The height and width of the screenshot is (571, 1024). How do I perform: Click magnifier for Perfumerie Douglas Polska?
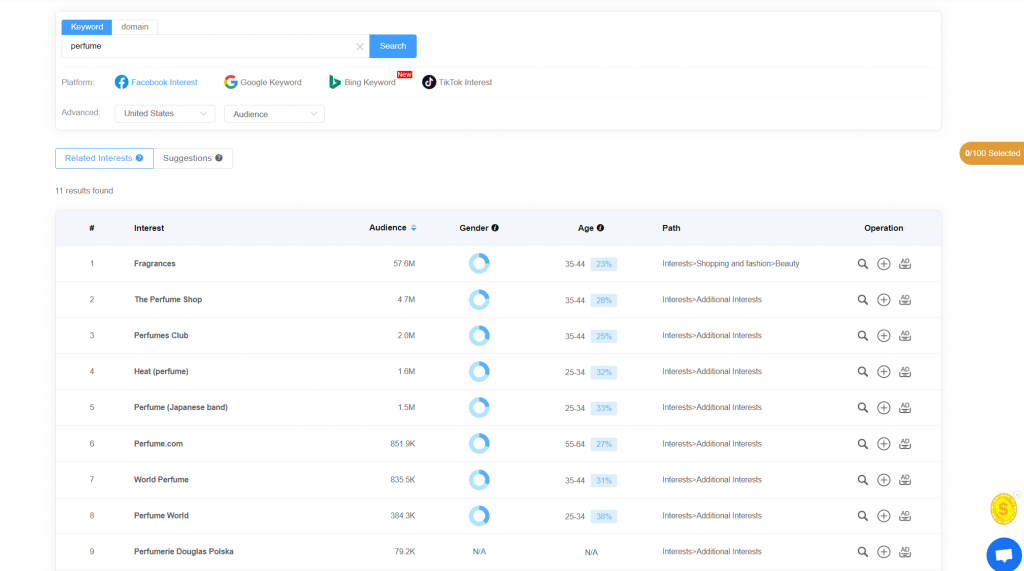(x=863, y=552)
